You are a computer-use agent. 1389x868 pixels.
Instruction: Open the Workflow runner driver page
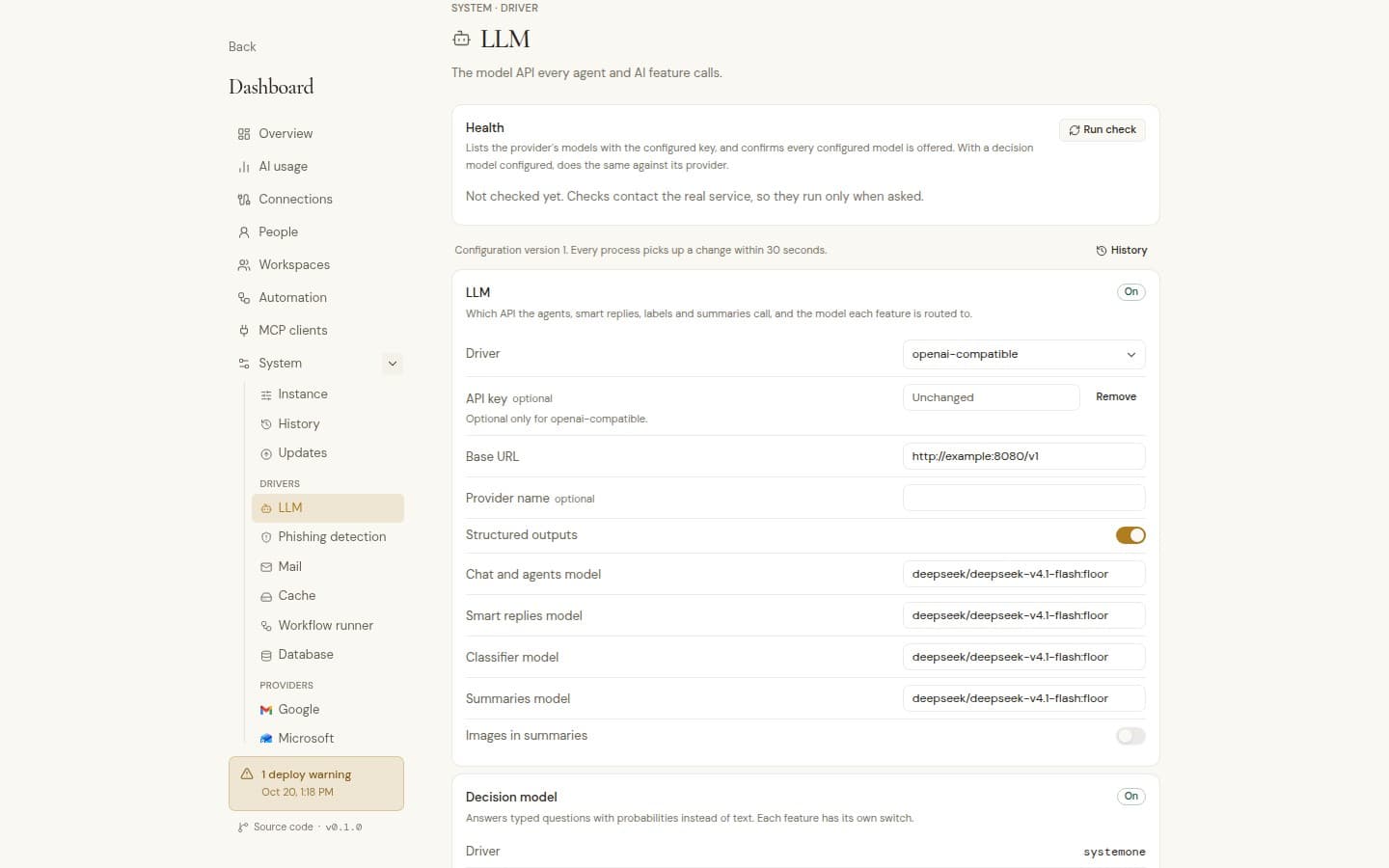coord(327,626)
